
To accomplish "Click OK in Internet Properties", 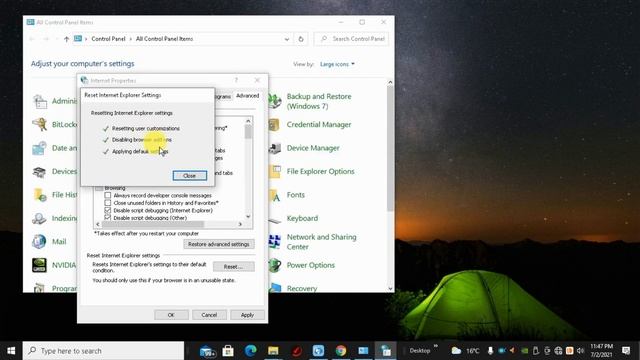I will (171, 315).
